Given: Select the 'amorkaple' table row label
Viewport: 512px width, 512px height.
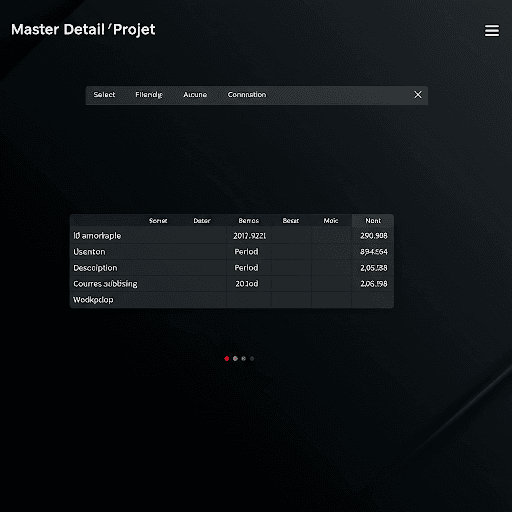Looking at the screenshot, I should (x=97, y=236).
